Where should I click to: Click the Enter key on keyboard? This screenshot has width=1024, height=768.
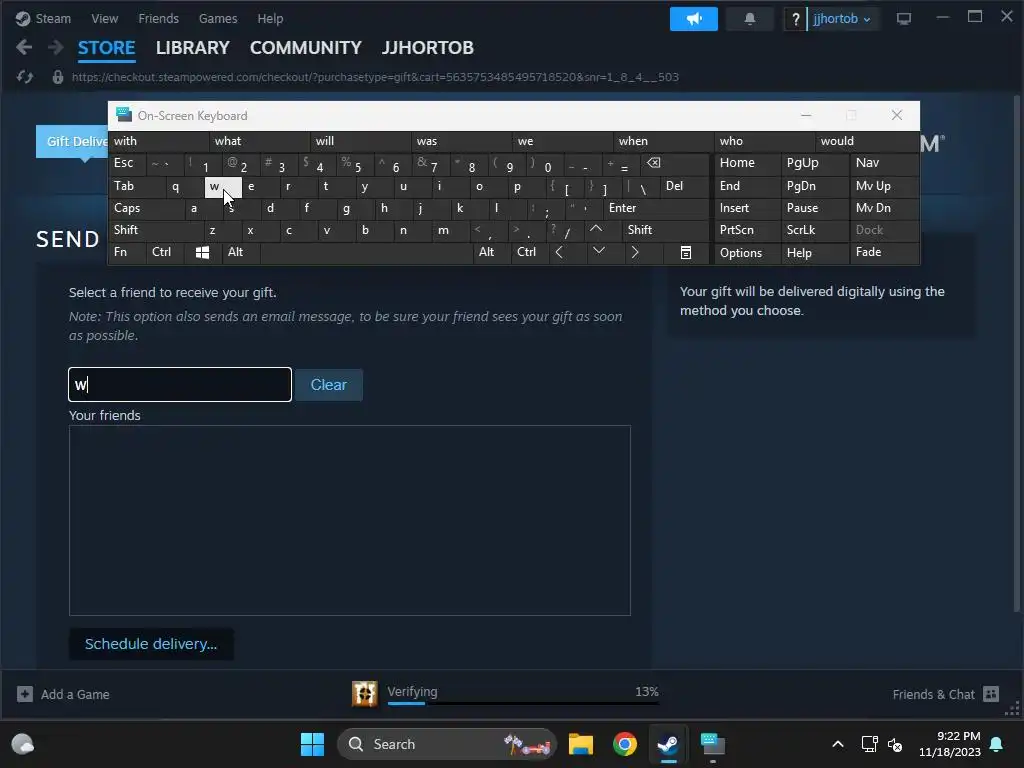[x=656, y=208]
